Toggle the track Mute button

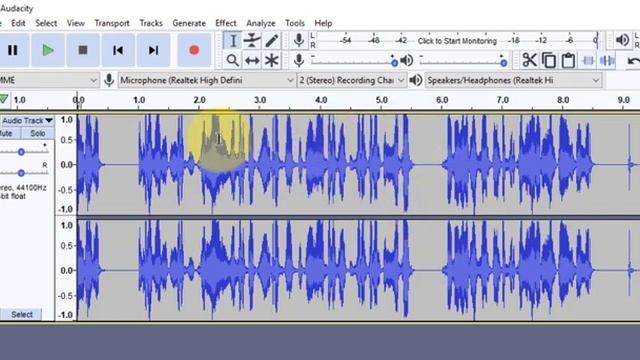[x=10, y=133]
